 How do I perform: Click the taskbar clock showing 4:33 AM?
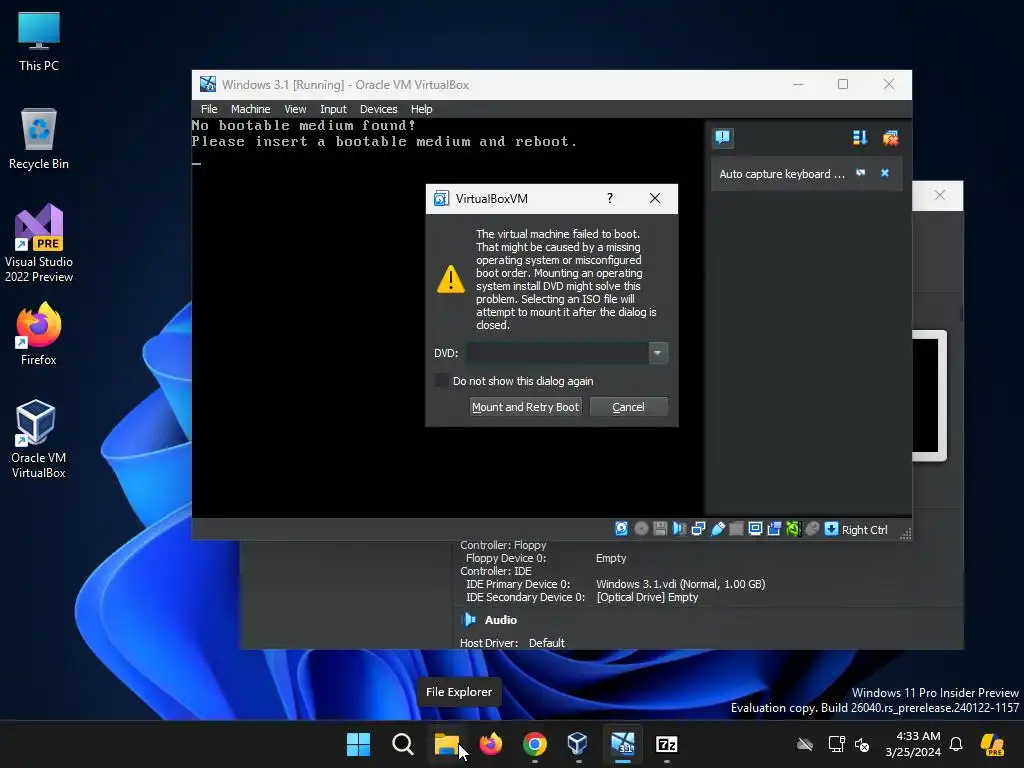click(913, 744)
